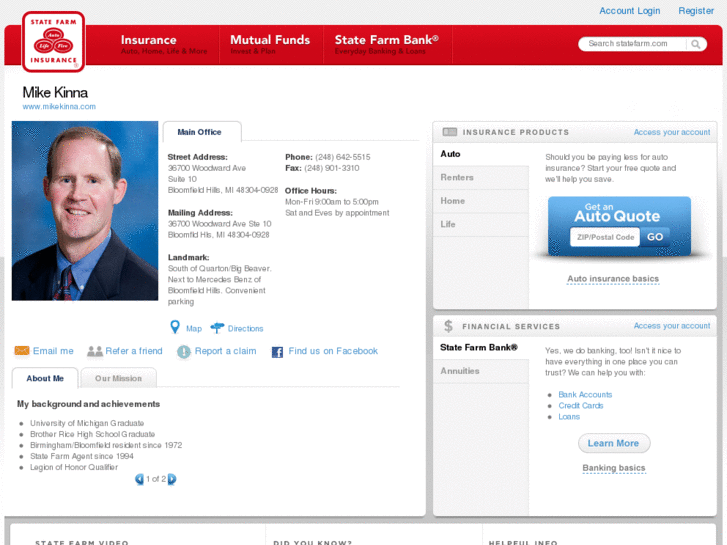The height and width of the screenshot is (545, 727).
Task: Open the Insurance menu
Action: pos(164,45)
